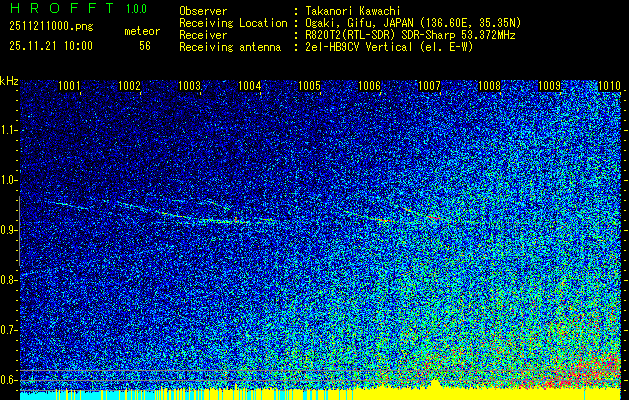Click the 1008 time marker

click(x=489, y=86)
